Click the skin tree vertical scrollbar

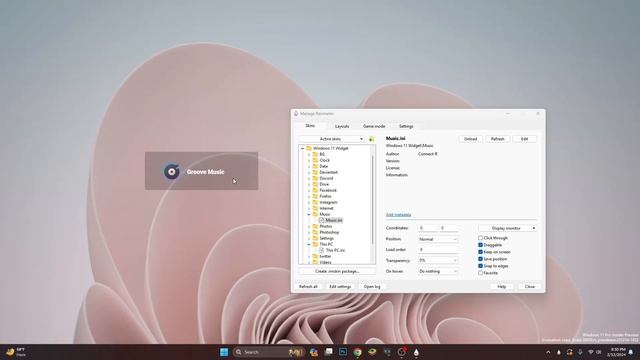[x=373, y=200]
